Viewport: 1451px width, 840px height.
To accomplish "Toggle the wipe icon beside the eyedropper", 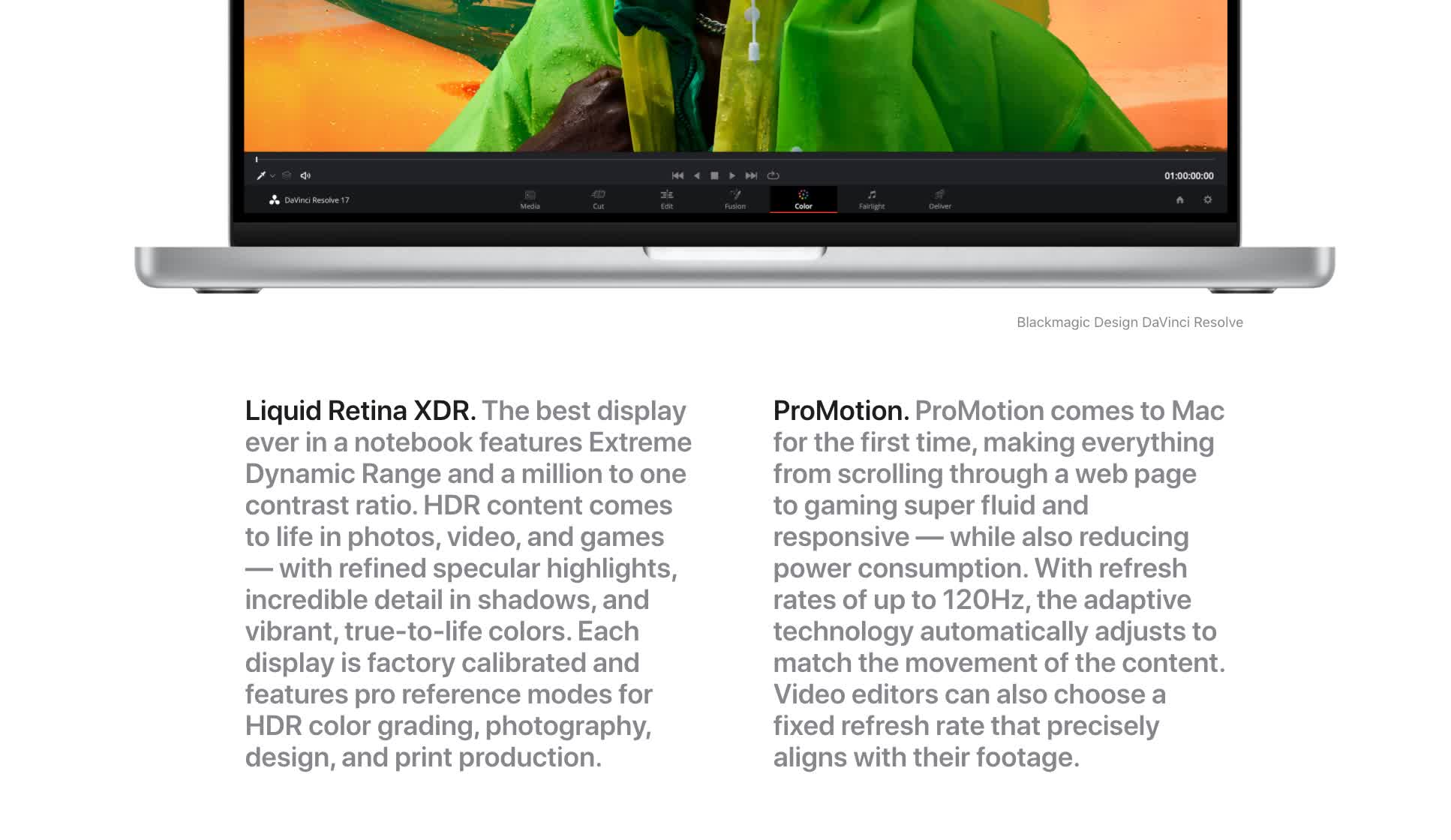I will coord(287,175).
